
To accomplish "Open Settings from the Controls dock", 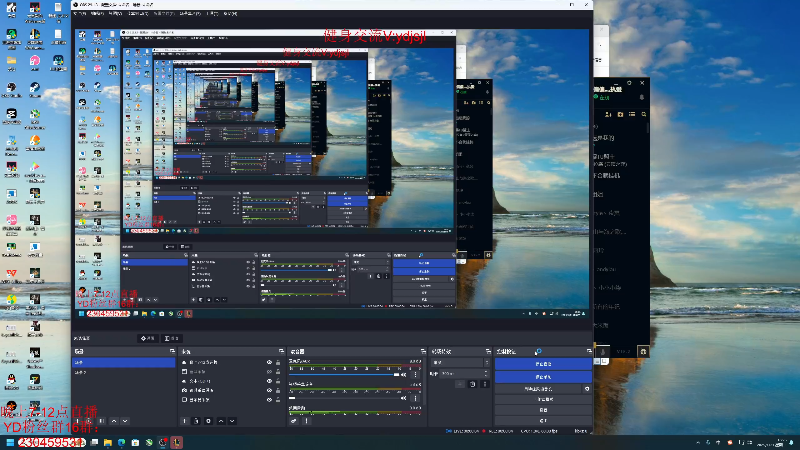I will (x=543, y=410).
